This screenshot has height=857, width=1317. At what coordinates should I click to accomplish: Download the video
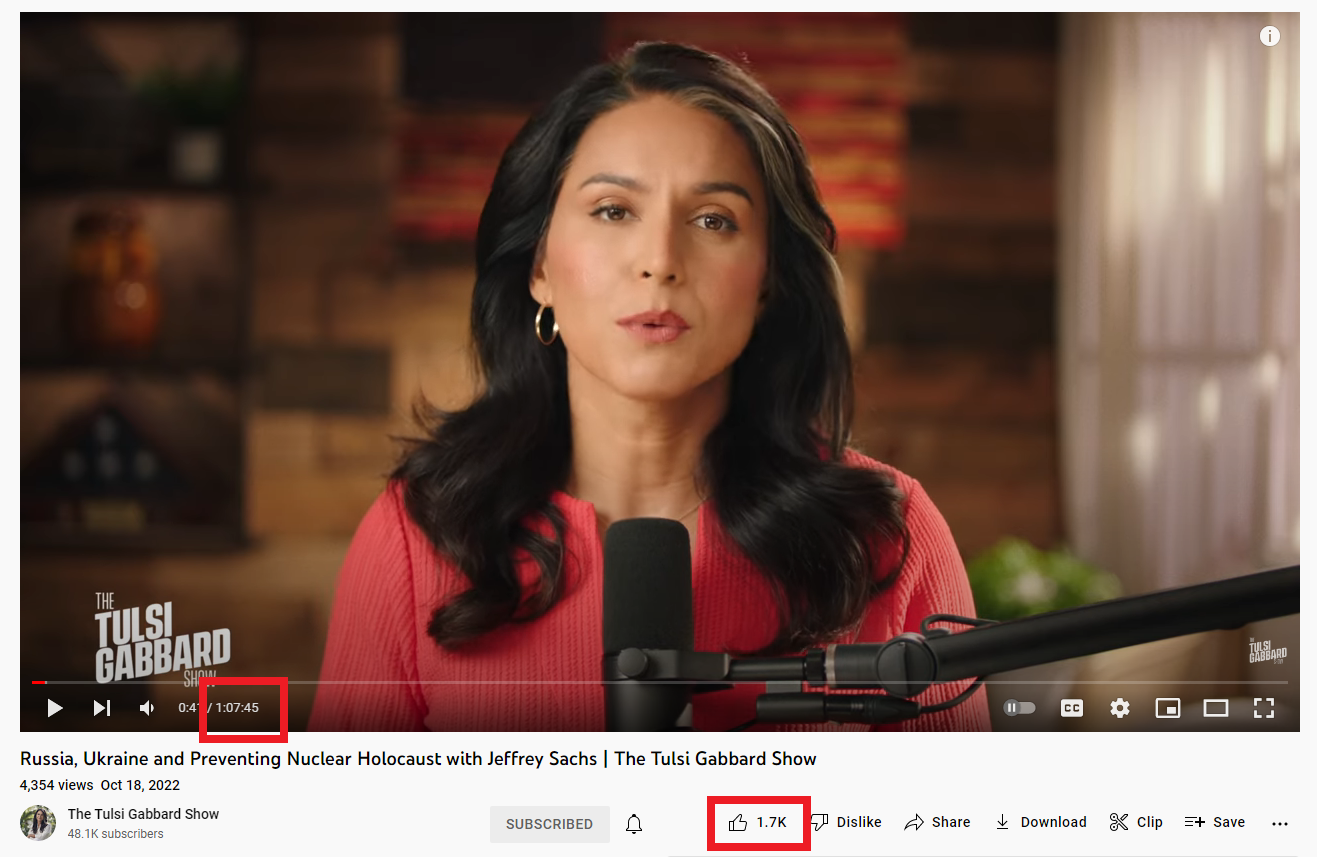tap(1040, 822)
